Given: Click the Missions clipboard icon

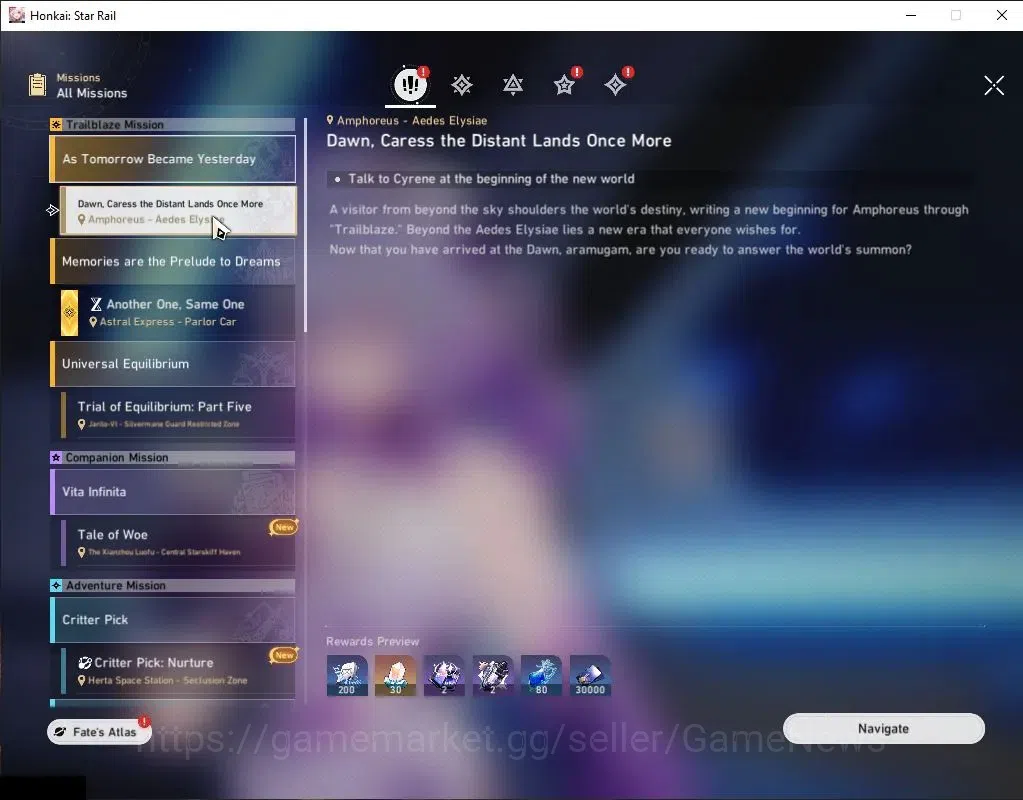Looking at the screenshot, I should click(38, 85).
